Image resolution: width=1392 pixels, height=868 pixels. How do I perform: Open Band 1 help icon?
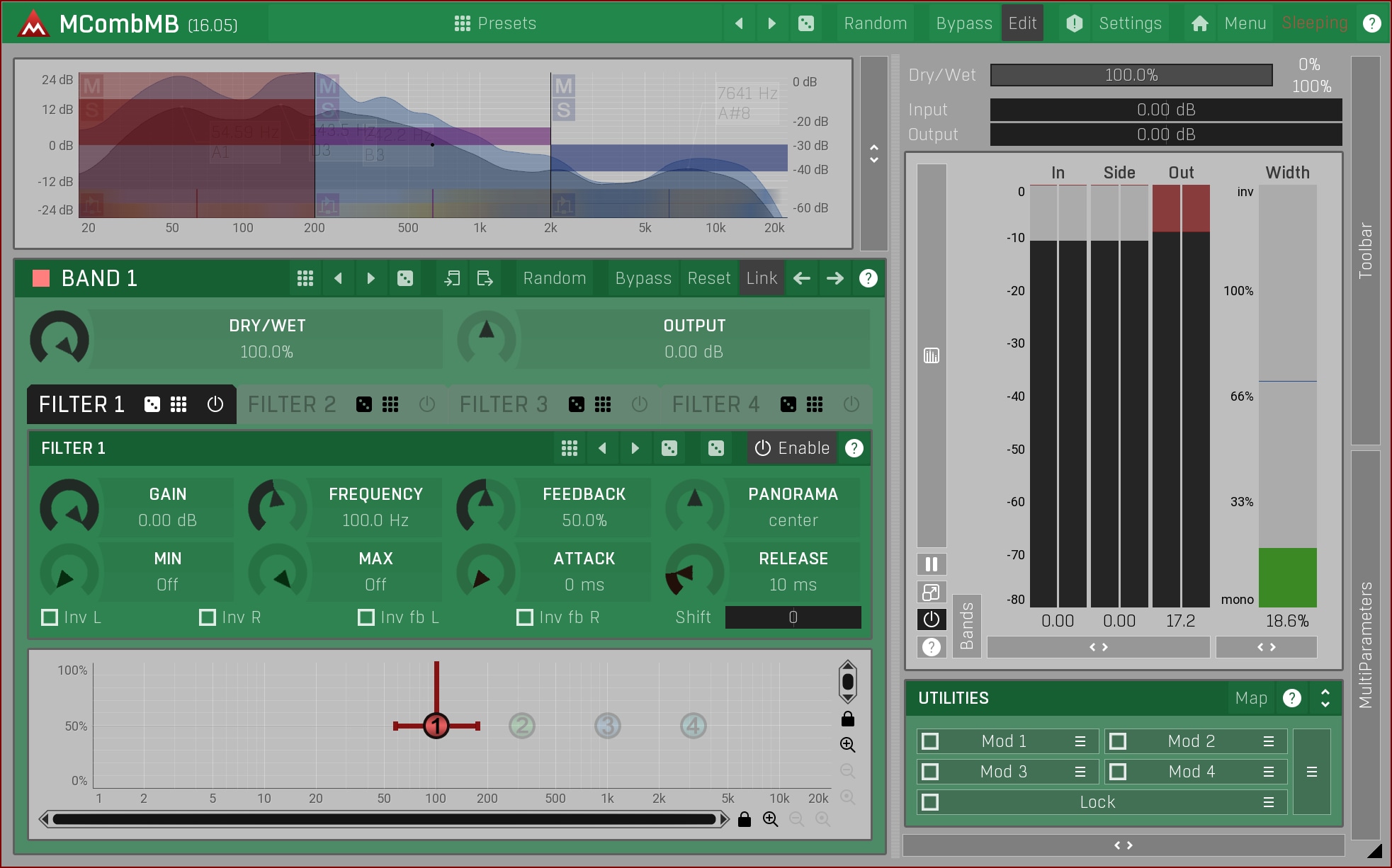[868, 278]
